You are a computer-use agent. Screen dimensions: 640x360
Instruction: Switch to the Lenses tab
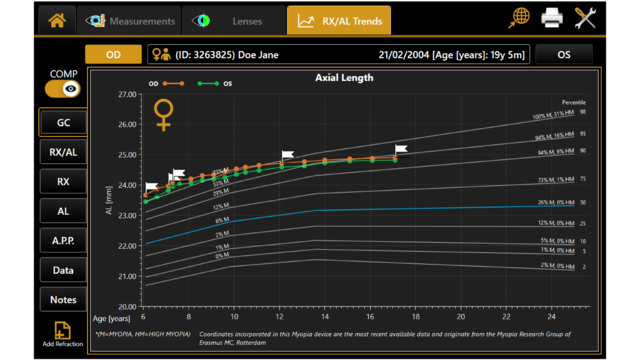click(234, 20)
